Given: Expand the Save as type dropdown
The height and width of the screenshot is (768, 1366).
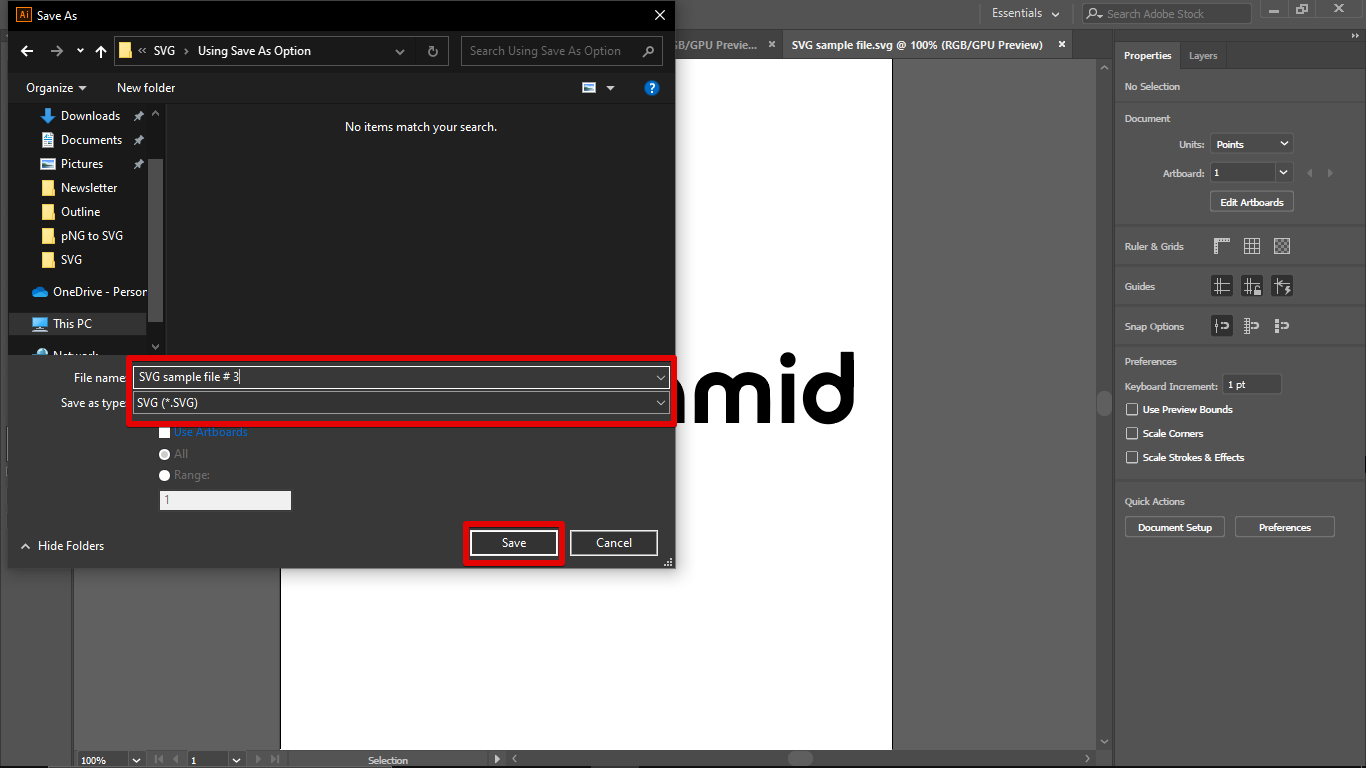Looking at the screenshot, I should 661,402.
